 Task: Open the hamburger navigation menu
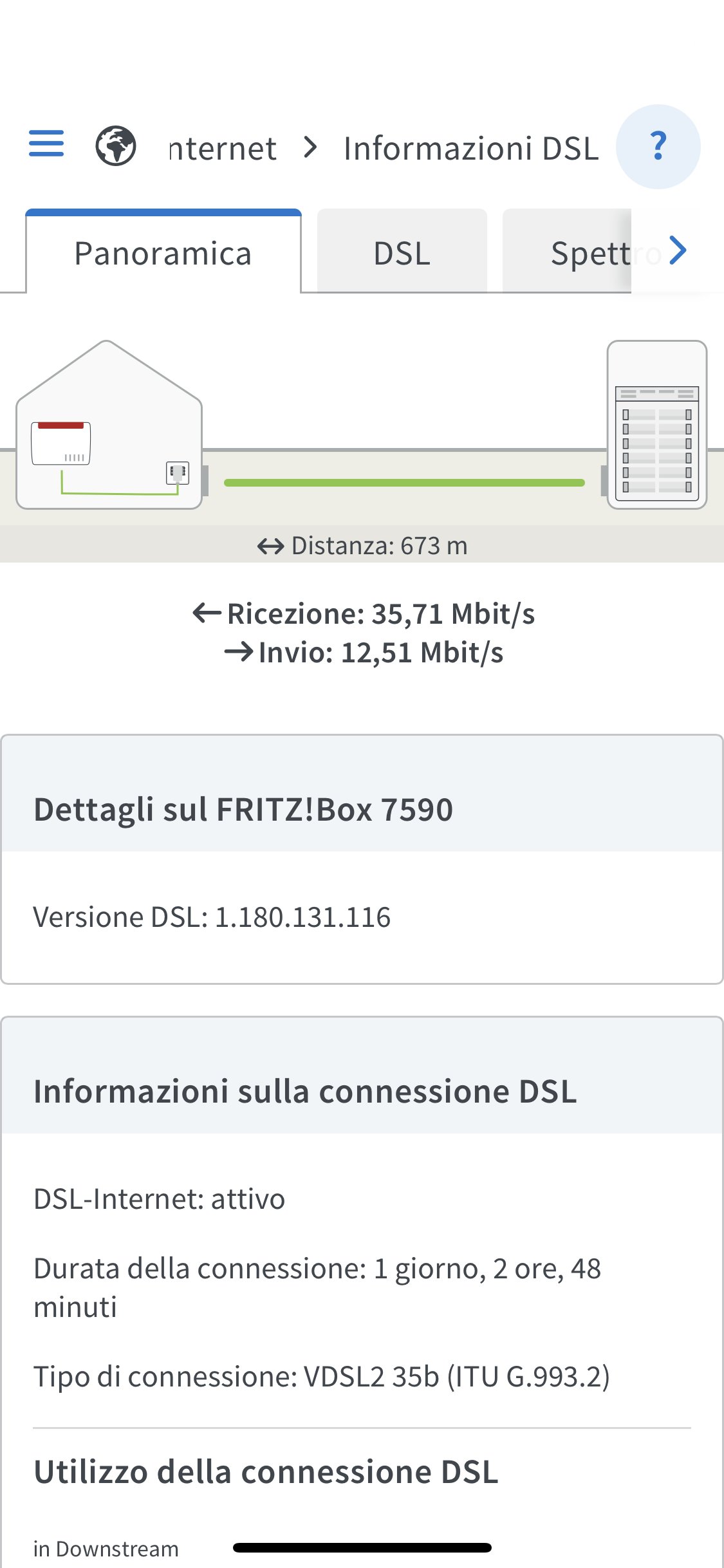(46, 144)
